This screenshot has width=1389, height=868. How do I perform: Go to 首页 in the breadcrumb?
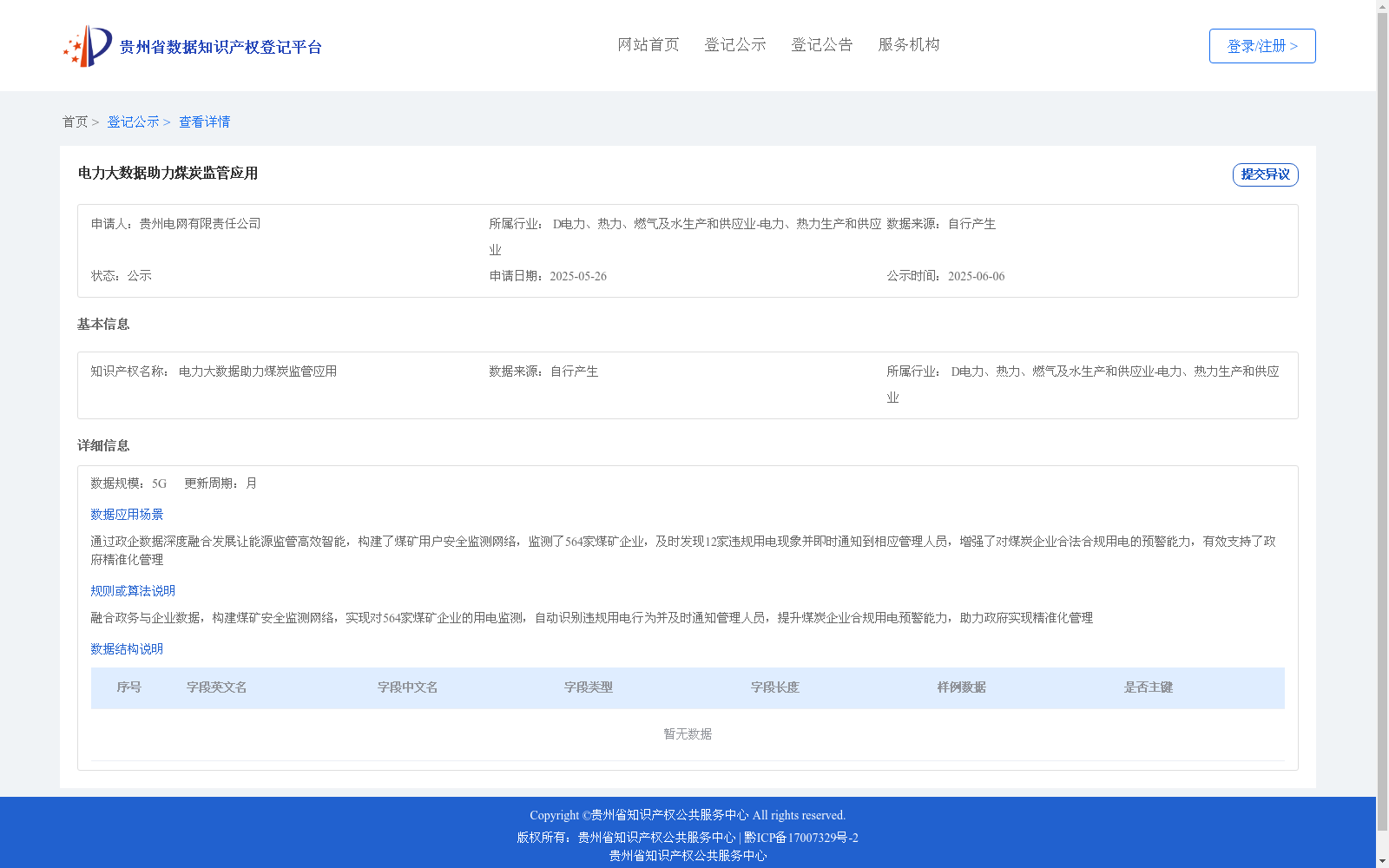pyautogui.click(x=75, y=122)
